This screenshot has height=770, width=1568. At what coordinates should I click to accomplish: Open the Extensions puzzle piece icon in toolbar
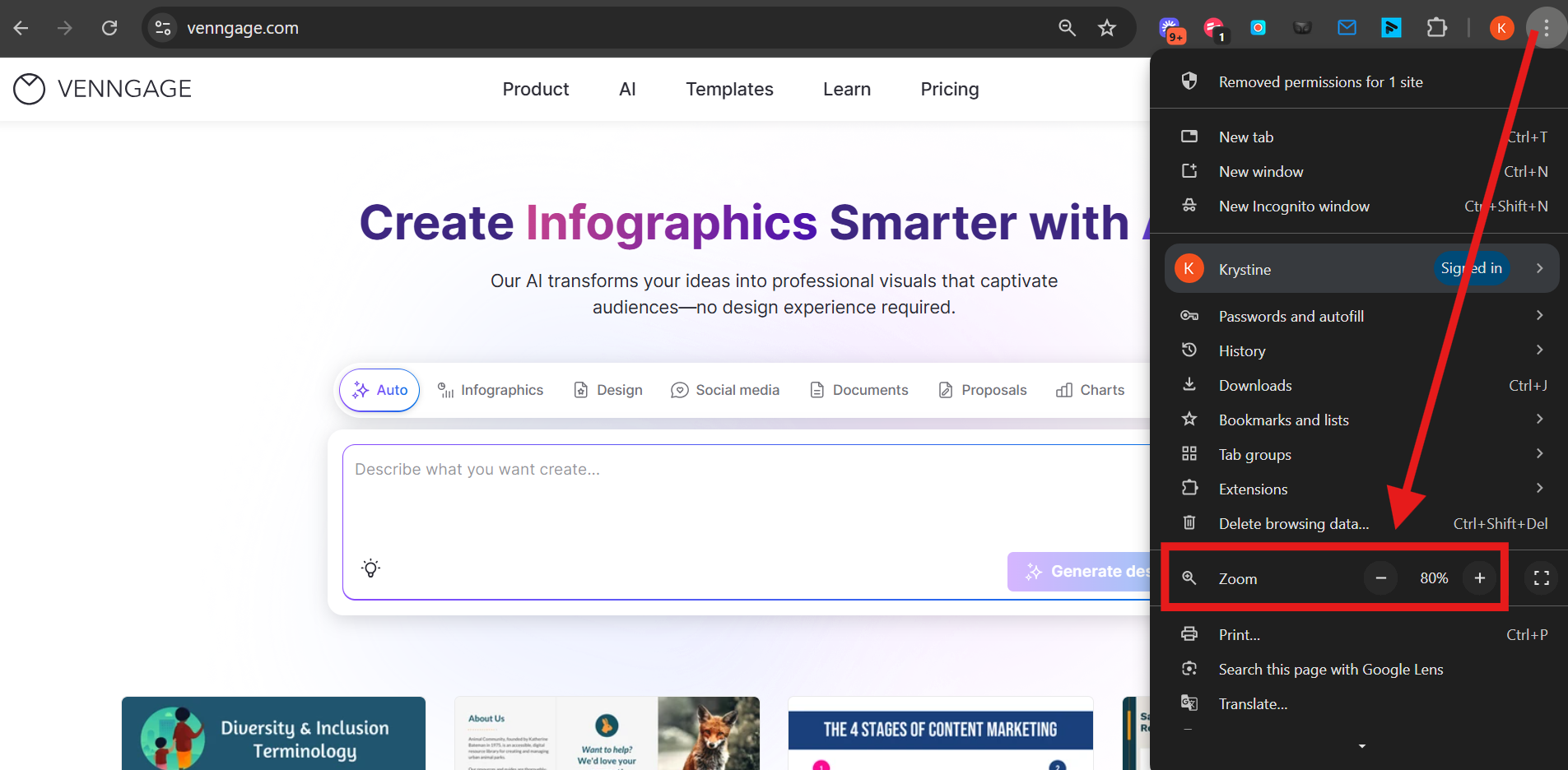pos(1436,28)
